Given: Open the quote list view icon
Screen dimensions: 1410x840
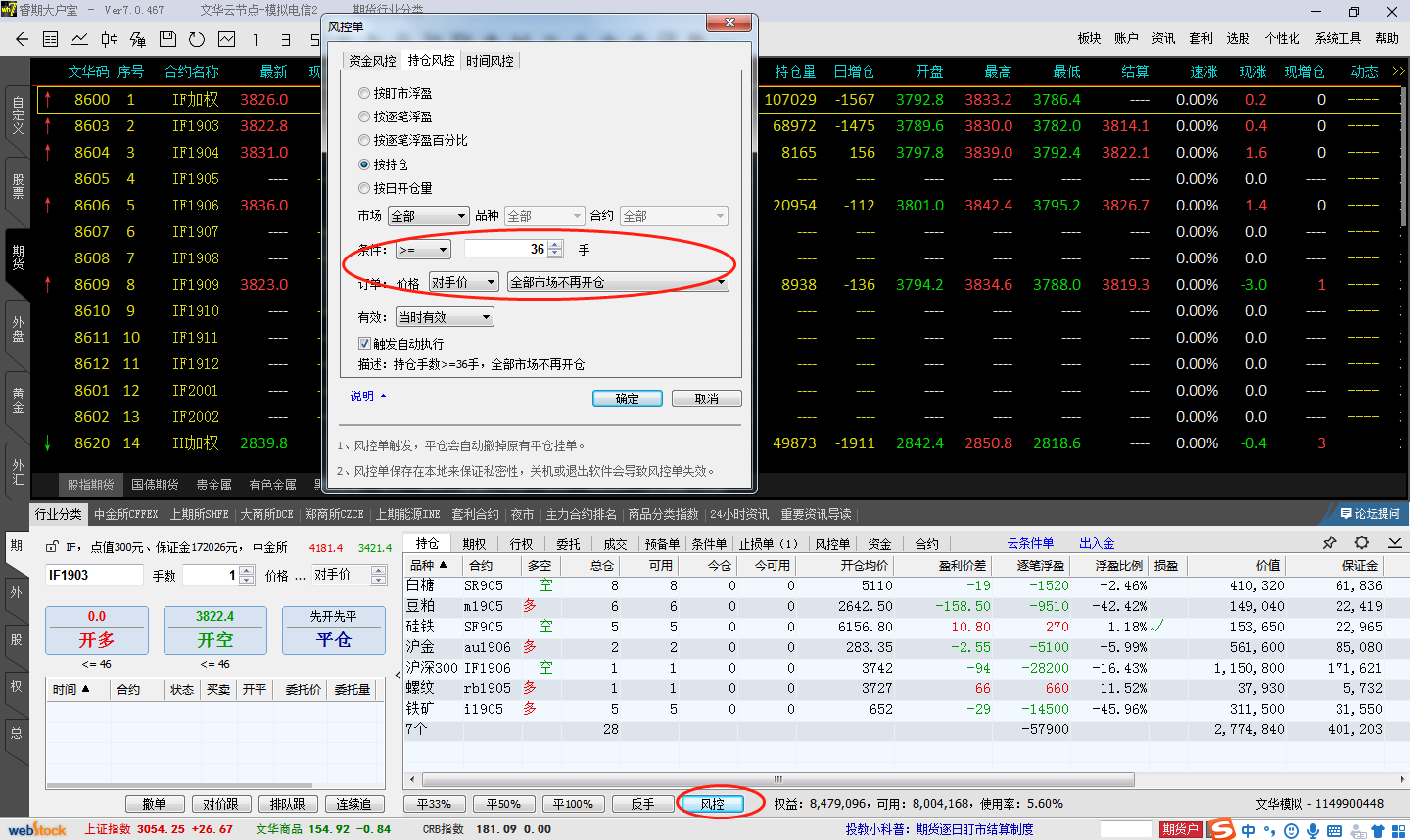Looking at the screenshot, I should click(51, 39).
